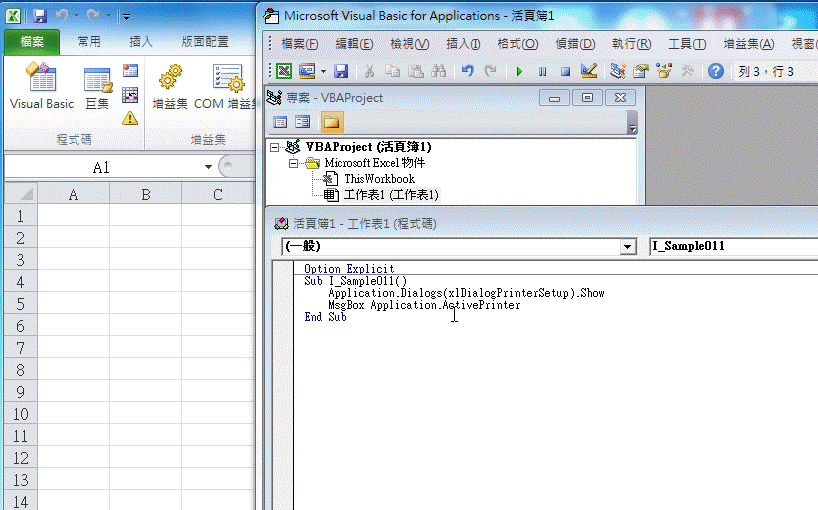Select ThisWorkbook in the project tree
This screenshot has width=818, height=510.
tap(379, 179)
